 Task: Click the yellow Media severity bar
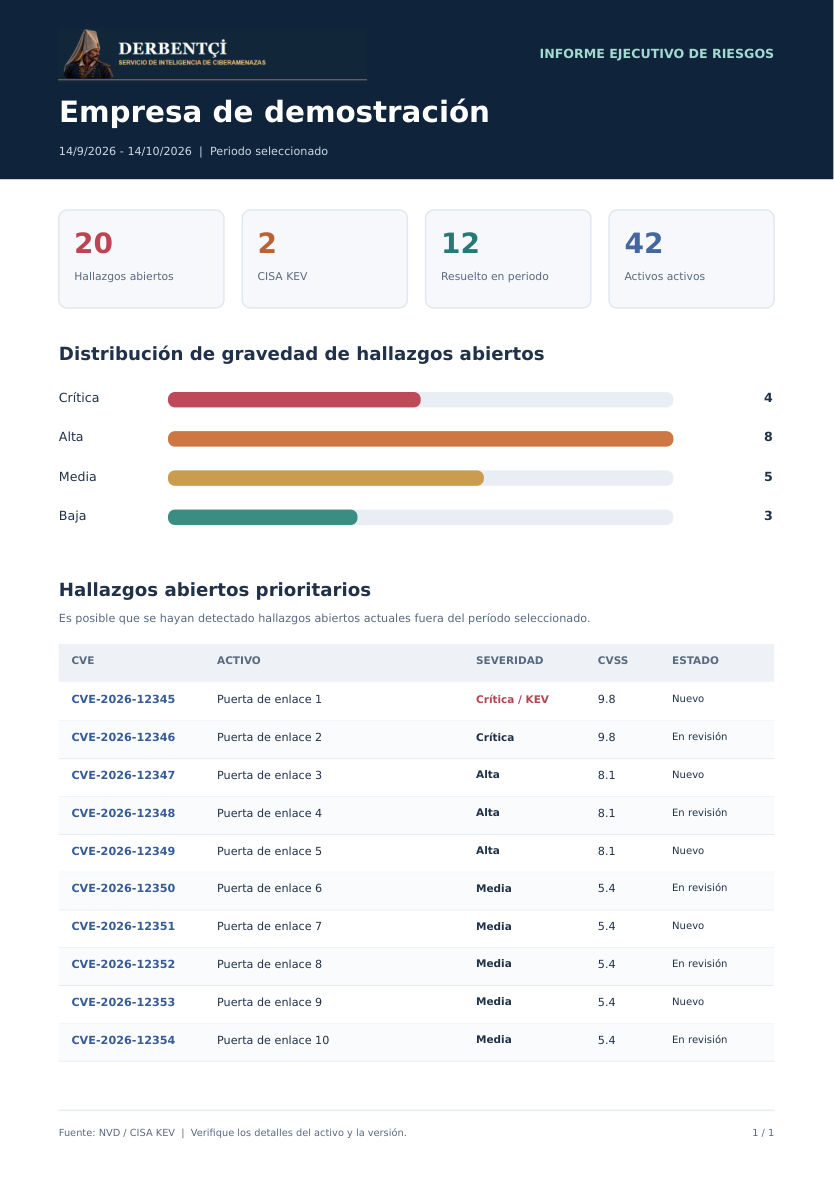326,477
